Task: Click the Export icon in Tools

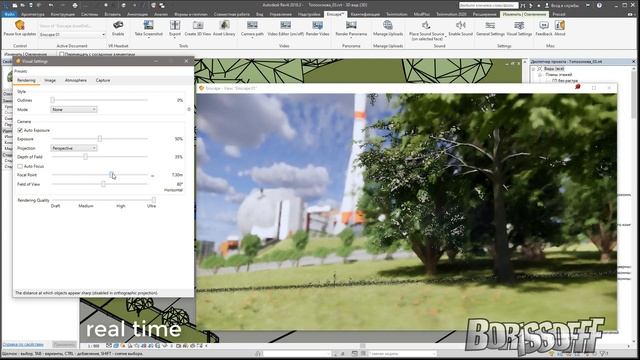Action: (x=175, y=25)
